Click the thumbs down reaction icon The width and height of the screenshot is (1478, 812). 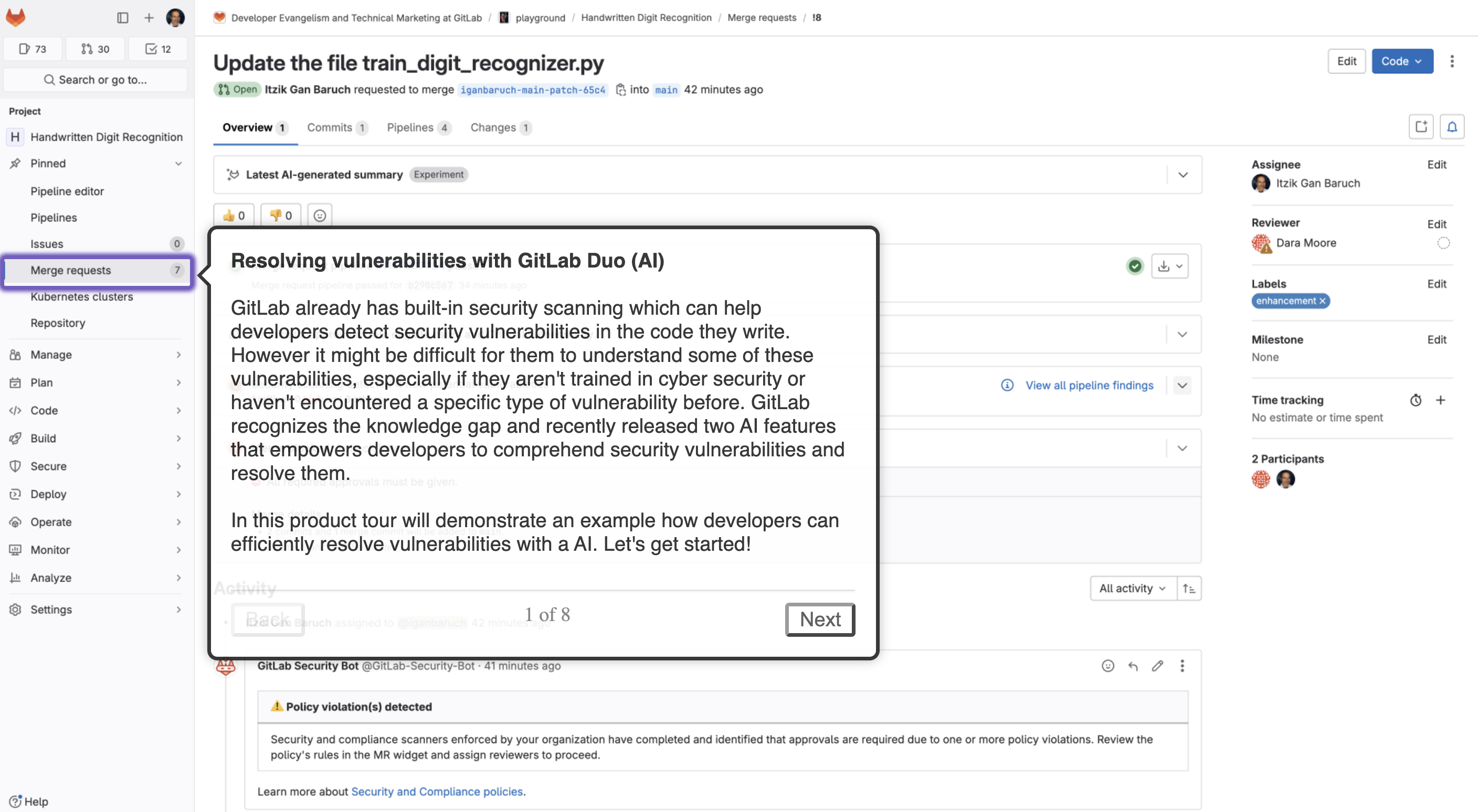[x=279, y=215]
